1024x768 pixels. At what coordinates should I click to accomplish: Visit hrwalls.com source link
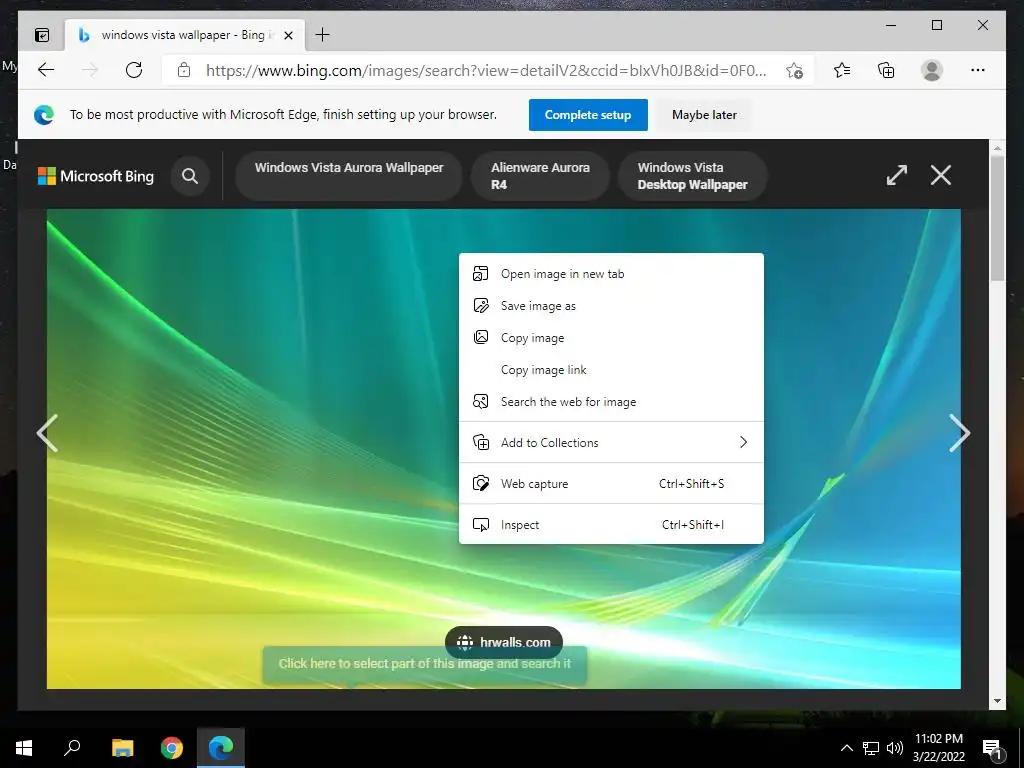pos(504,642)
